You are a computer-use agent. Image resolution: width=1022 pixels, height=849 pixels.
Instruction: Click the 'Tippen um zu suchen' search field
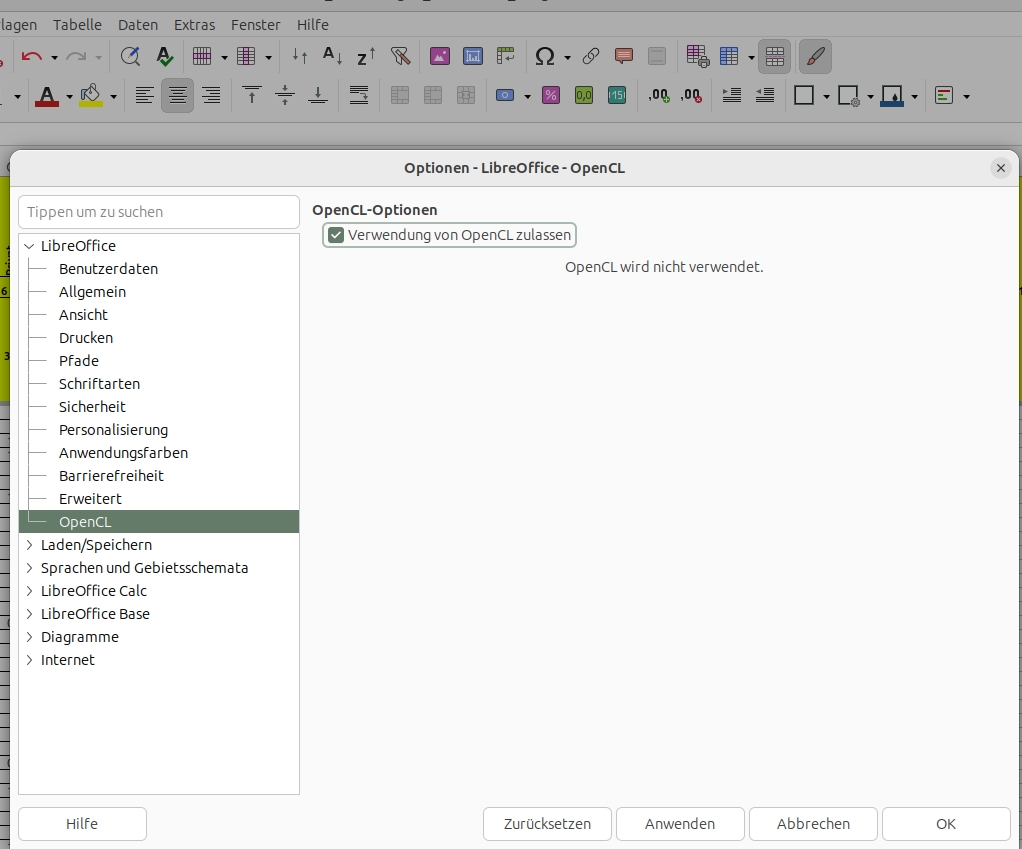(x=159, y=212)
